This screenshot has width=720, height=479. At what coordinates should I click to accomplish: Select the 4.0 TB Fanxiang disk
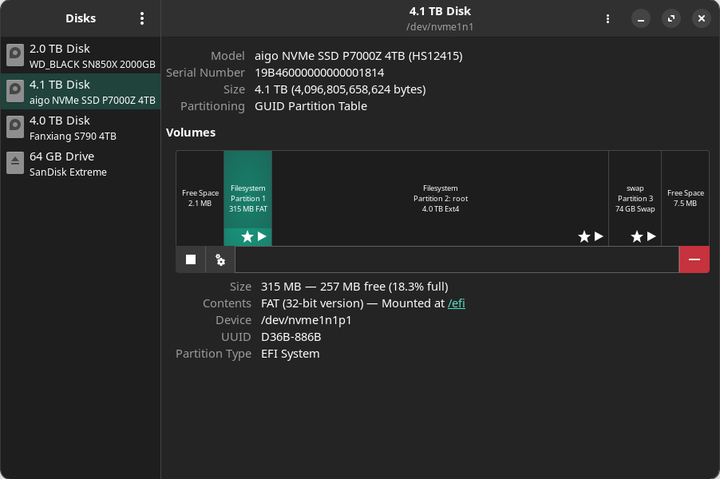point(80,127)
